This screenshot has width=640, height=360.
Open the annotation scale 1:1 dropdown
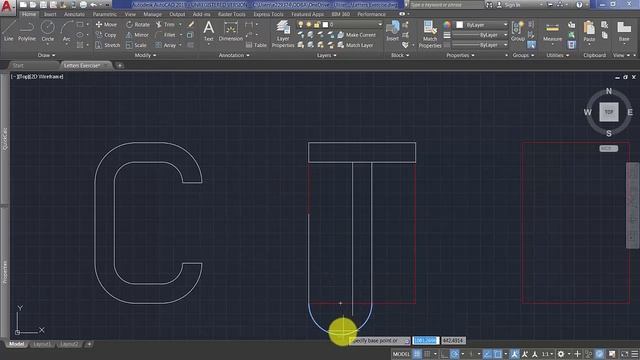[x=547, y=354]
